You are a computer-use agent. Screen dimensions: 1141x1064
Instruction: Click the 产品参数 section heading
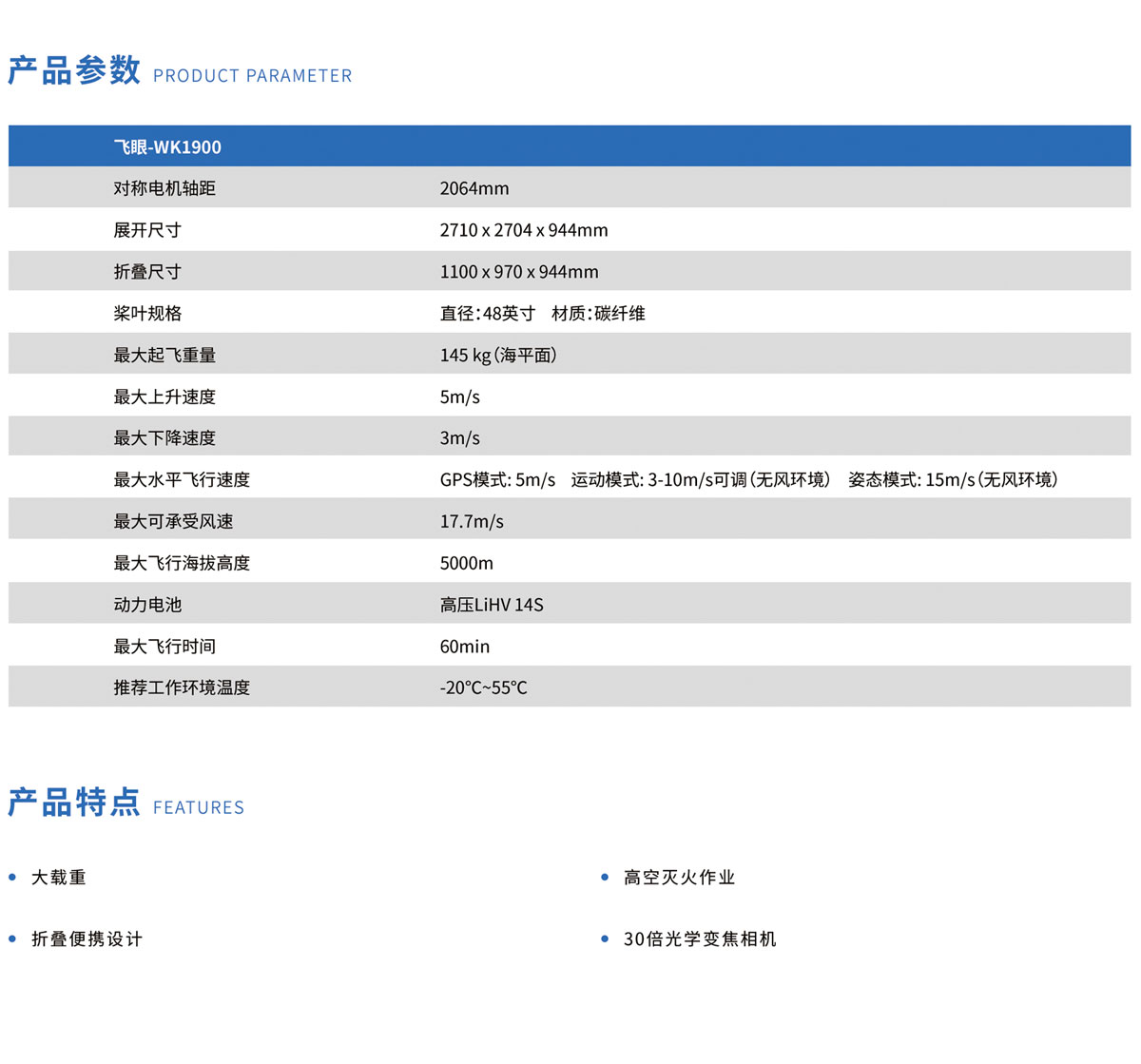pyautogui.click(x=74, y=70)
